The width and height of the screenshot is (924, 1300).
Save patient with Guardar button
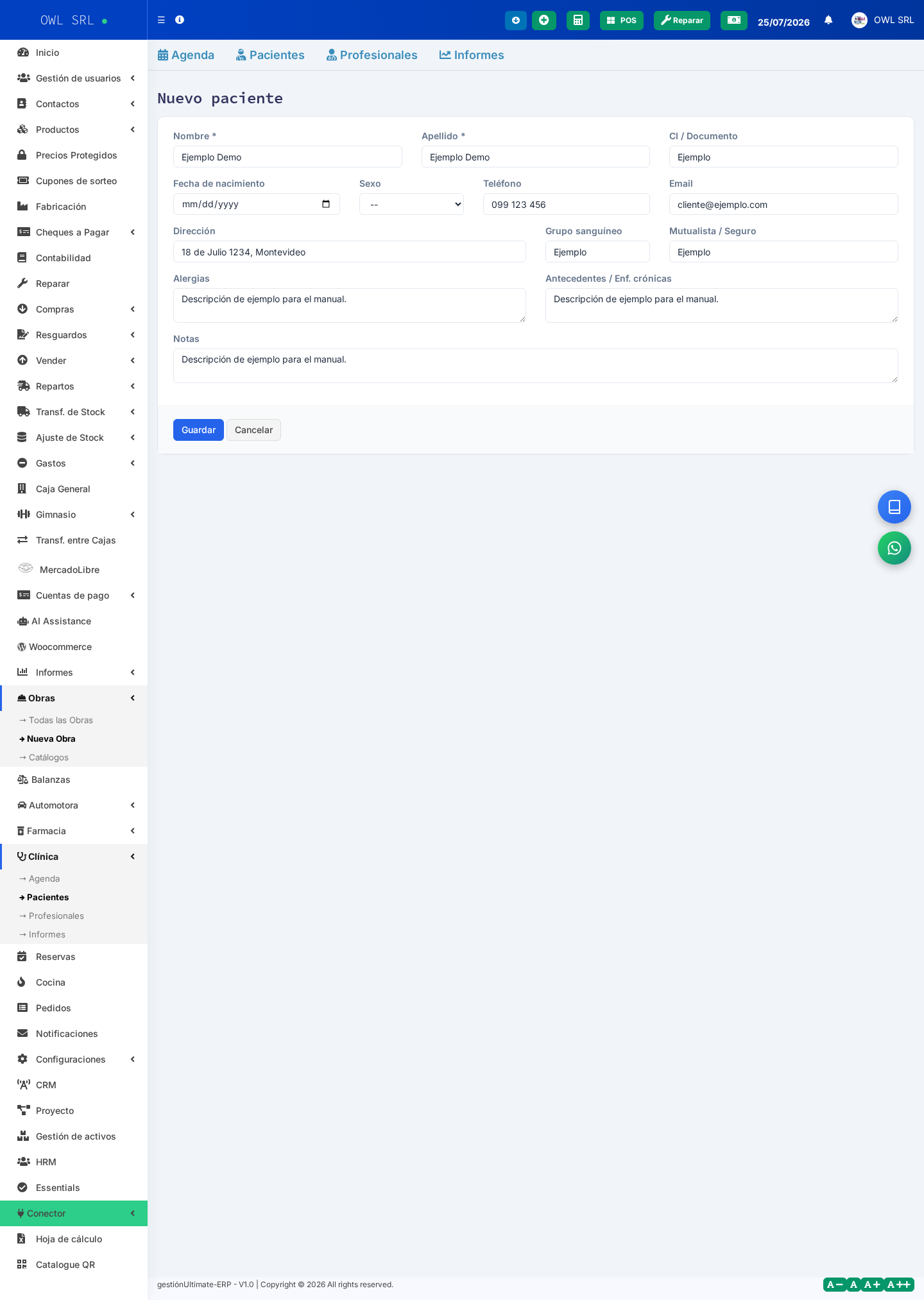tap(198, 430)
